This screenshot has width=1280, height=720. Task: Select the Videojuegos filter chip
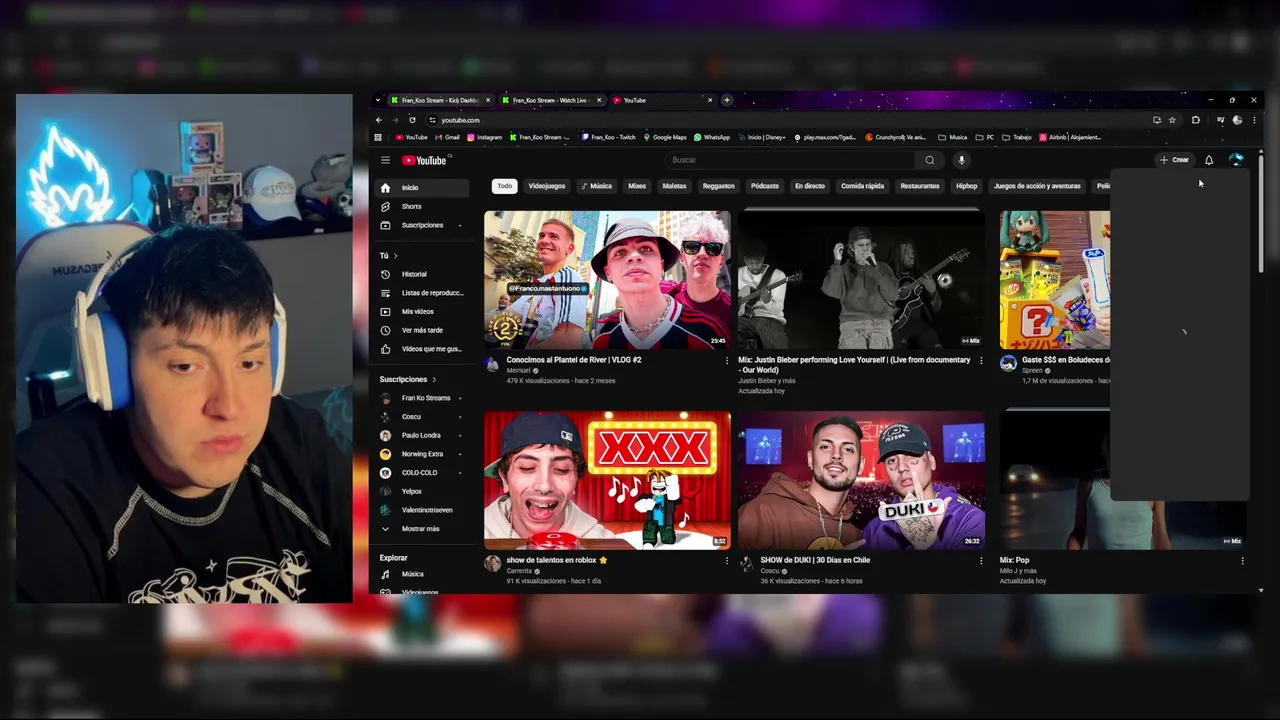(x=547, y=186)
